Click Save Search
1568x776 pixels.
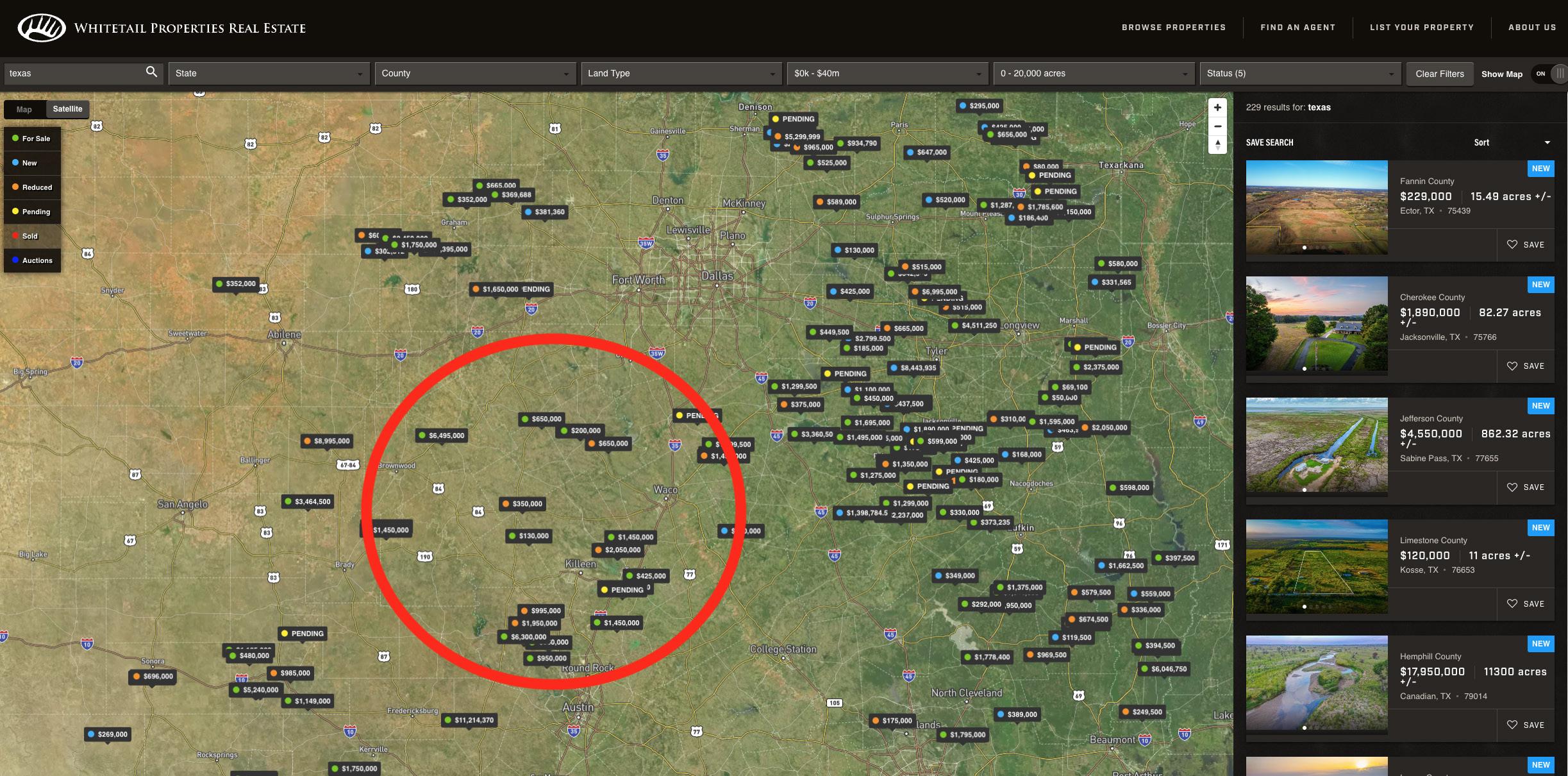tap(1269, 142)
